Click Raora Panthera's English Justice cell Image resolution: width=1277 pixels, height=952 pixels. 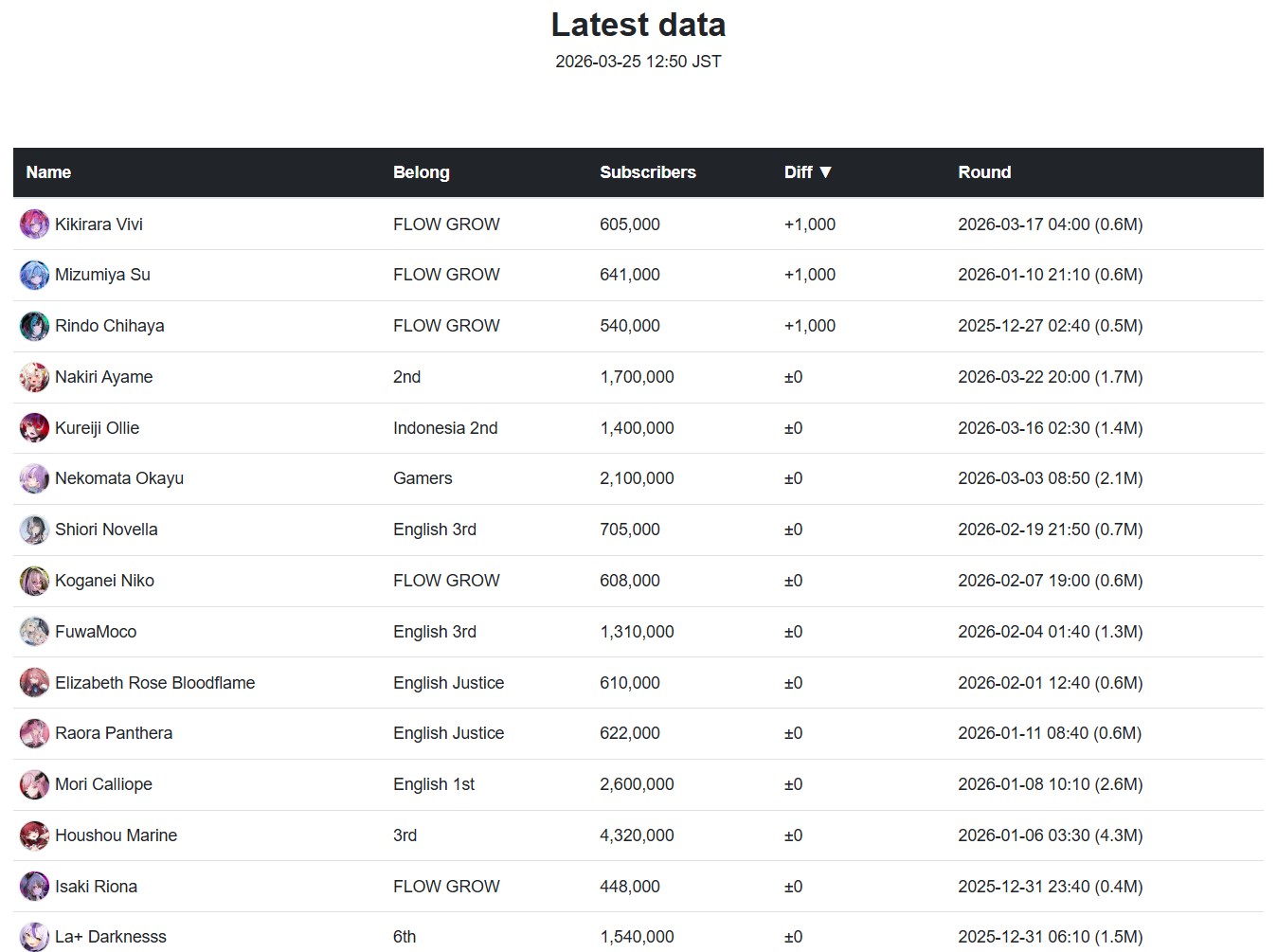(449, 733)
